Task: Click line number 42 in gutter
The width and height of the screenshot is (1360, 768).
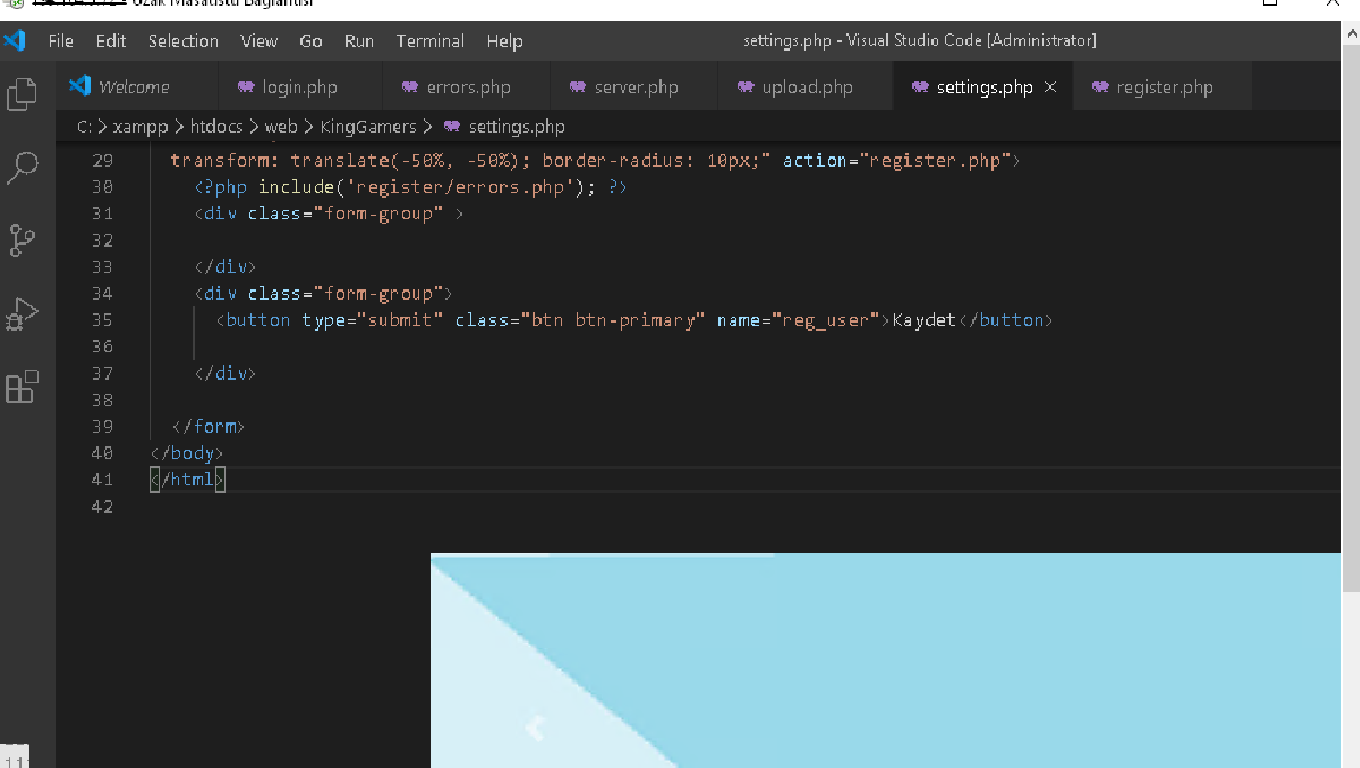Action: (x=102, y=507)
